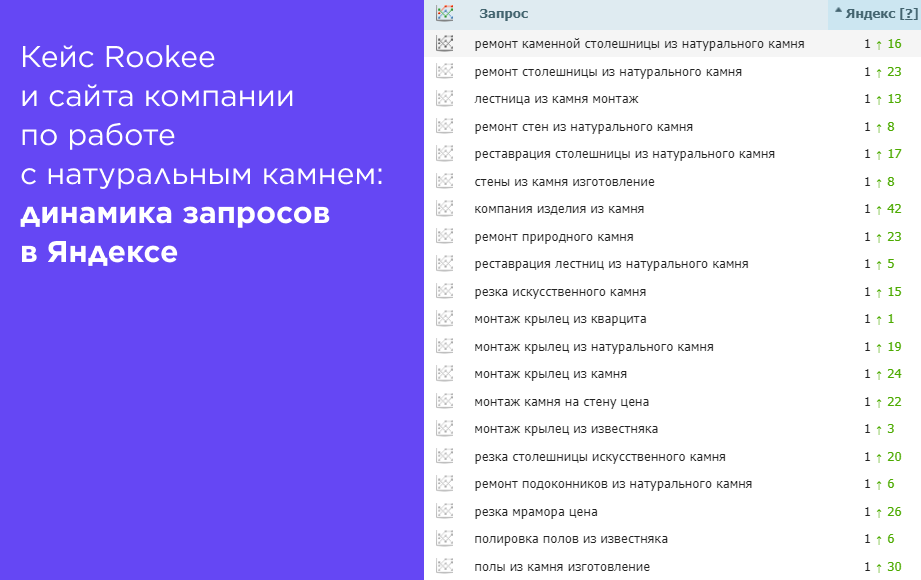921x580 pixels.
Task: Toggle the ascending sort arrow on the Яндекс column
Action: pyautogui.click(x=838, y=13)
